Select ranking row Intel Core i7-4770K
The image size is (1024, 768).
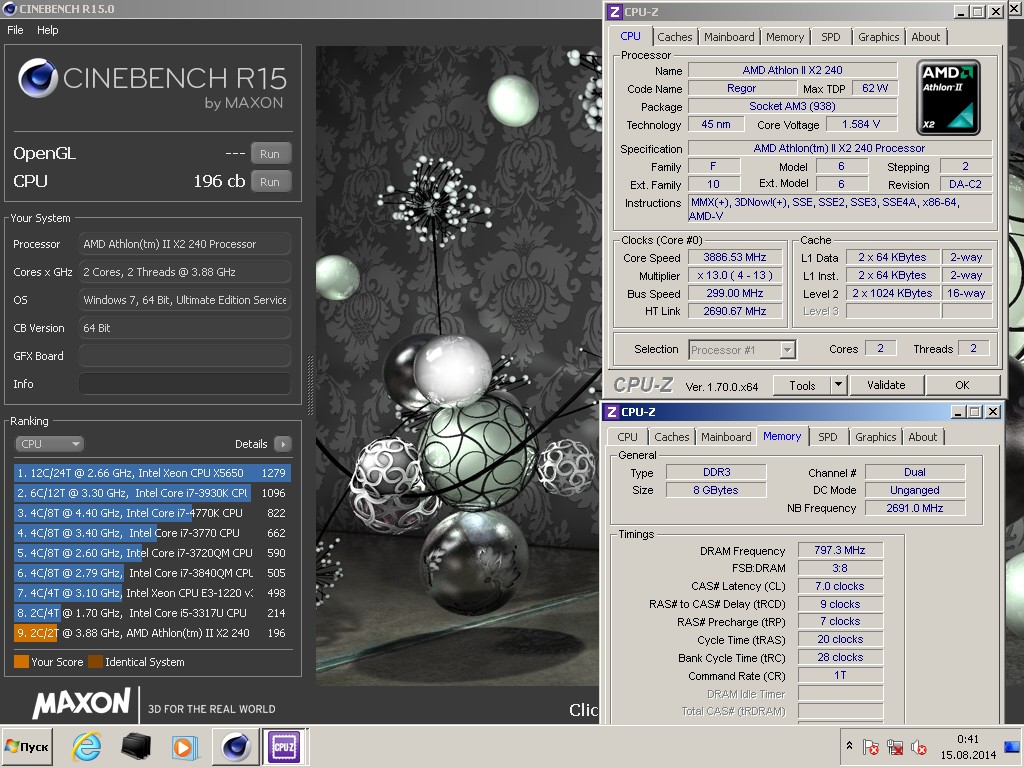tap(152, 513)
